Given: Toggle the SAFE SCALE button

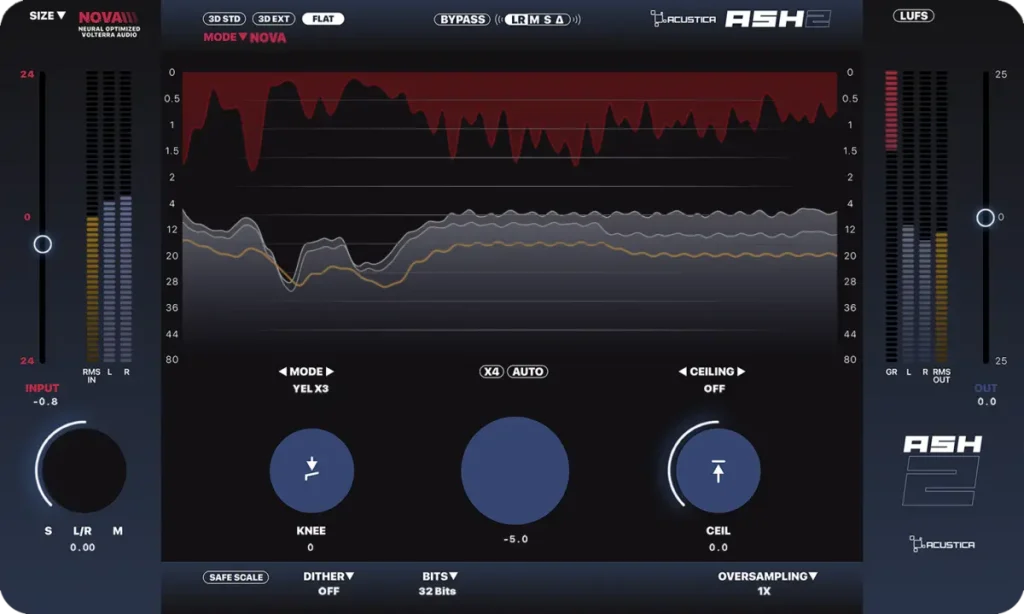Looking at the screenshot, I should [x=236, y=577].
